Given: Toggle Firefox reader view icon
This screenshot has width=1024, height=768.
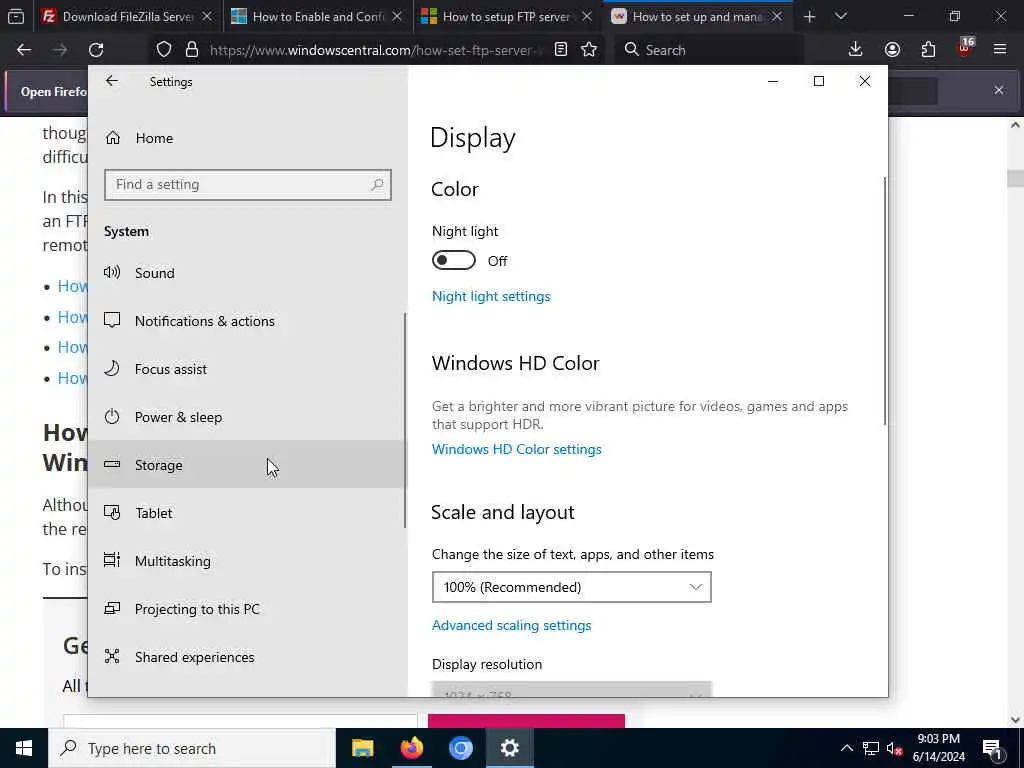Looking at the screenshot, I should pyautogui.click(x=561, y=50).
